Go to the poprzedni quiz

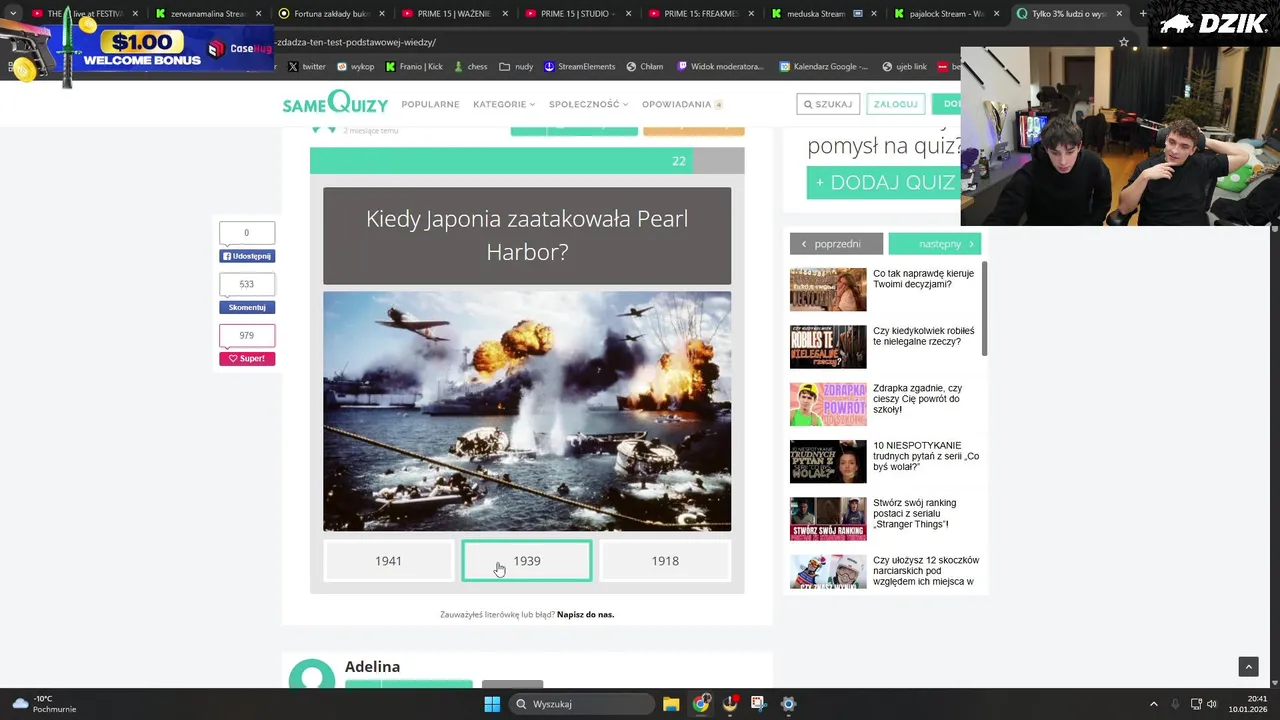click(836, 244)
